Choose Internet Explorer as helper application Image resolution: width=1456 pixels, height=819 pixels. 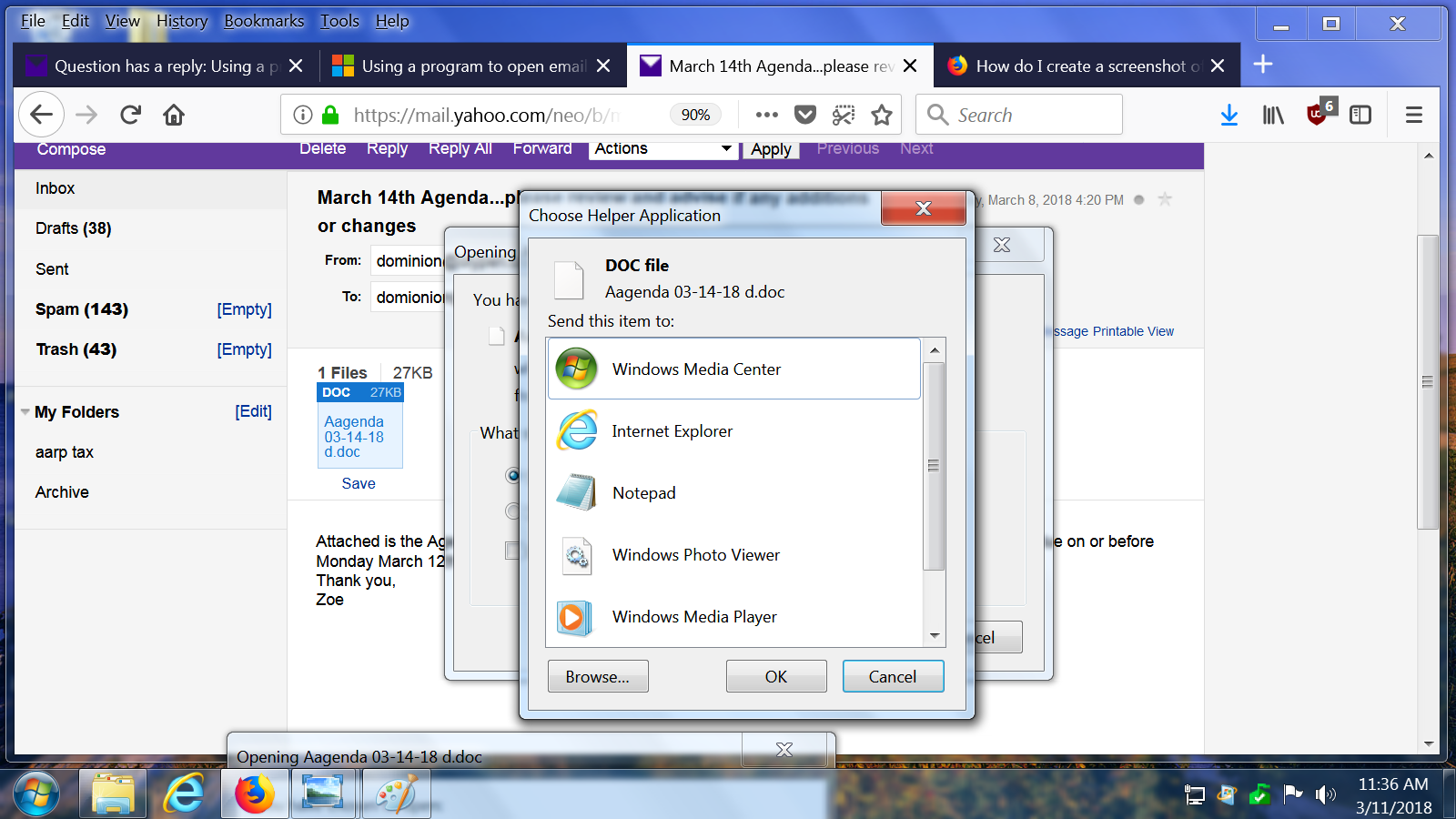(x=733, y=430)
